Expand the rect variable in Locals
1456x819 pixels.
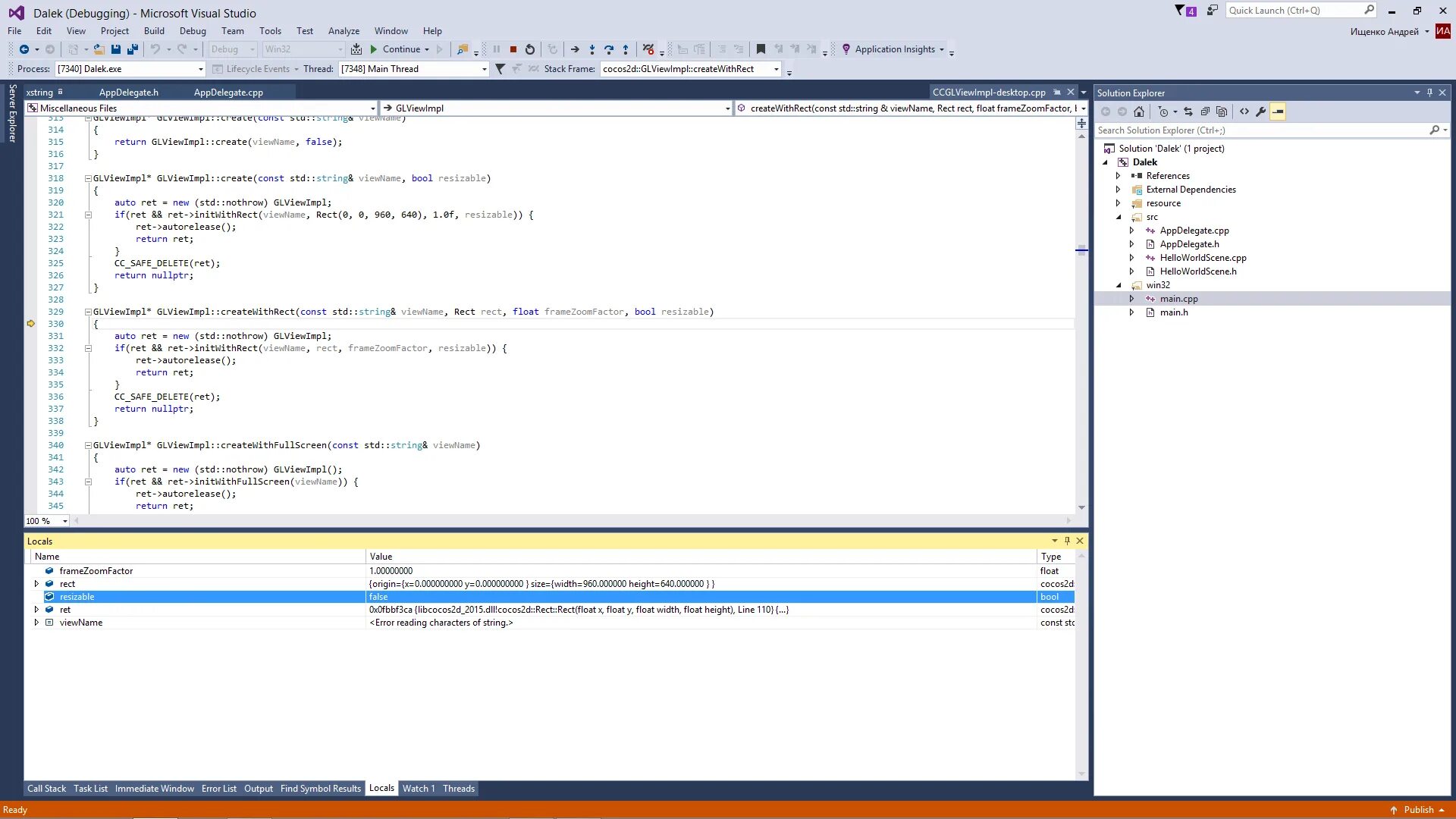[36, 584]
